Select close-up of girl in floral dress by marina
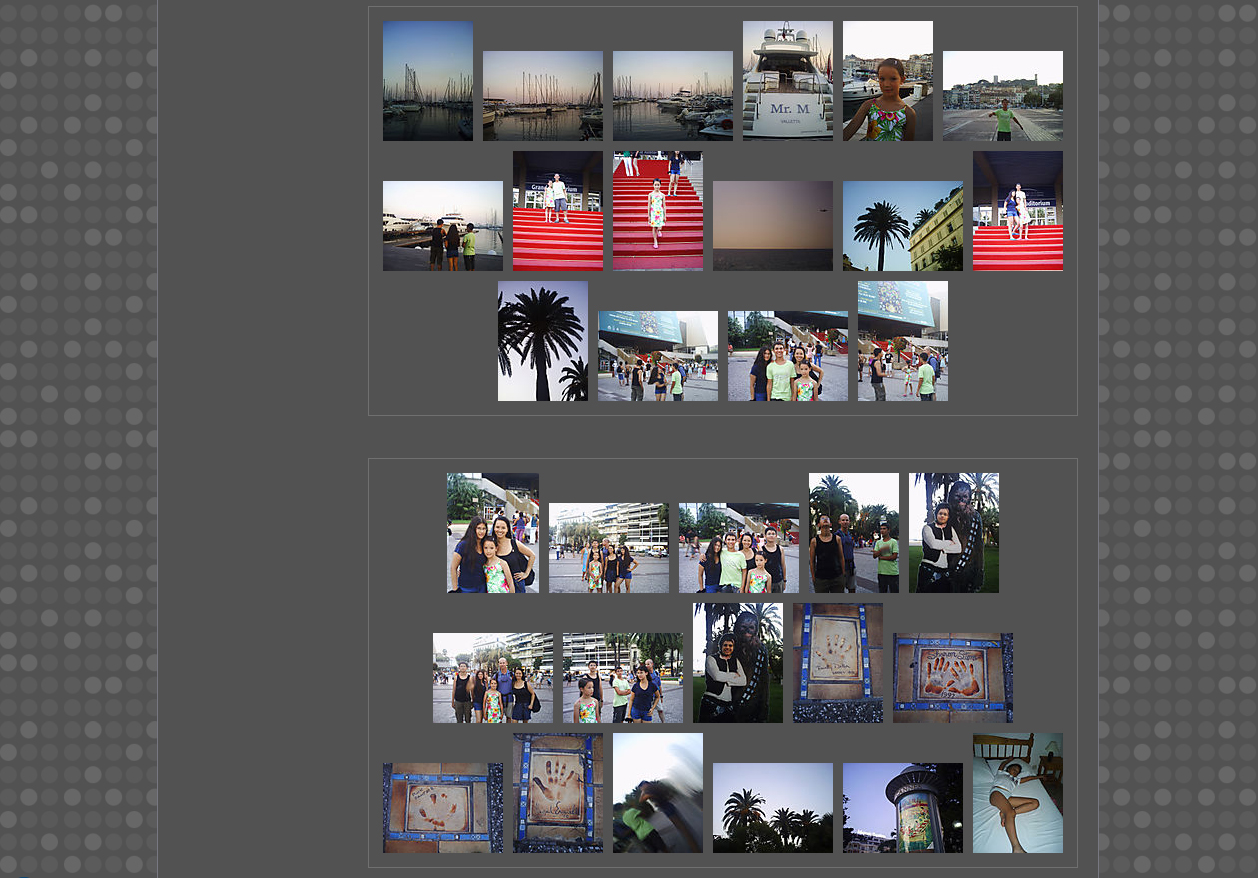The width and height of the screenshot is (1258, 878). pos(887,81)
